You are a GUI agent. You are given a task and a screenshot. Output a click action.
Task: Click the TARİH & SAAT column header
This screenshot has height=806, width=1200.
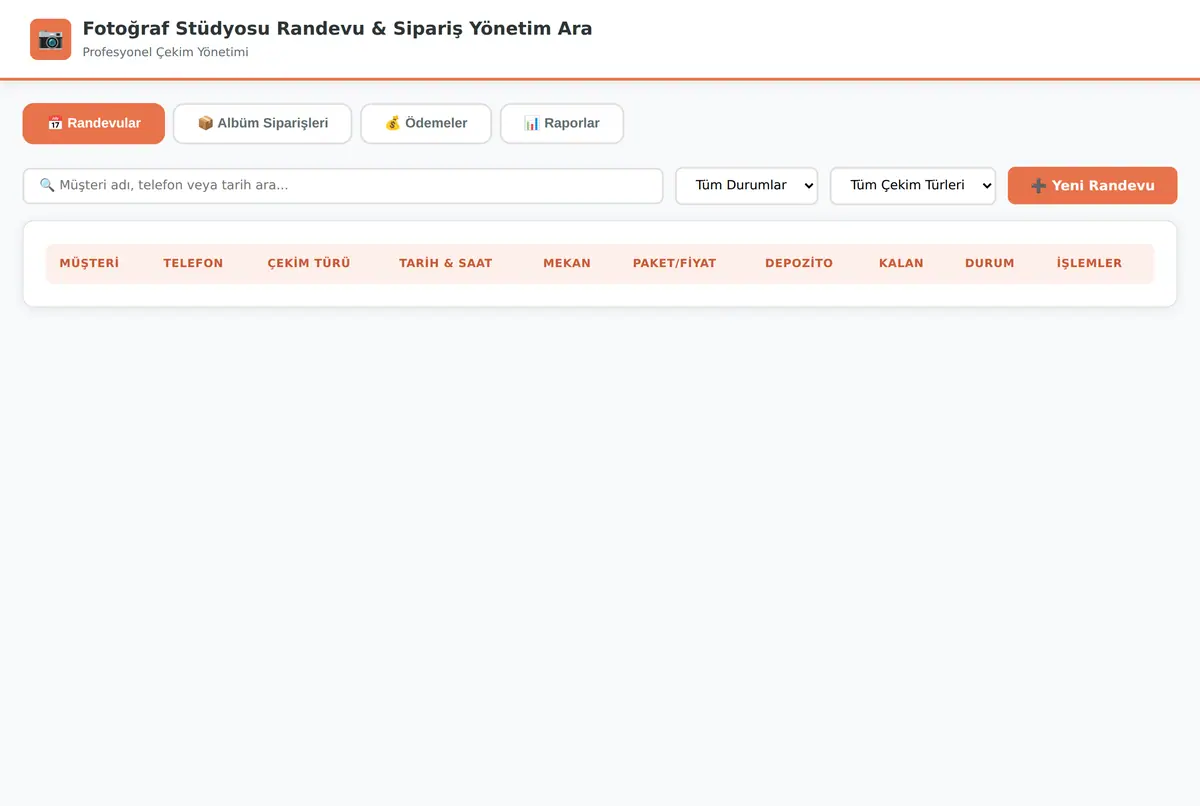(446, 263)
